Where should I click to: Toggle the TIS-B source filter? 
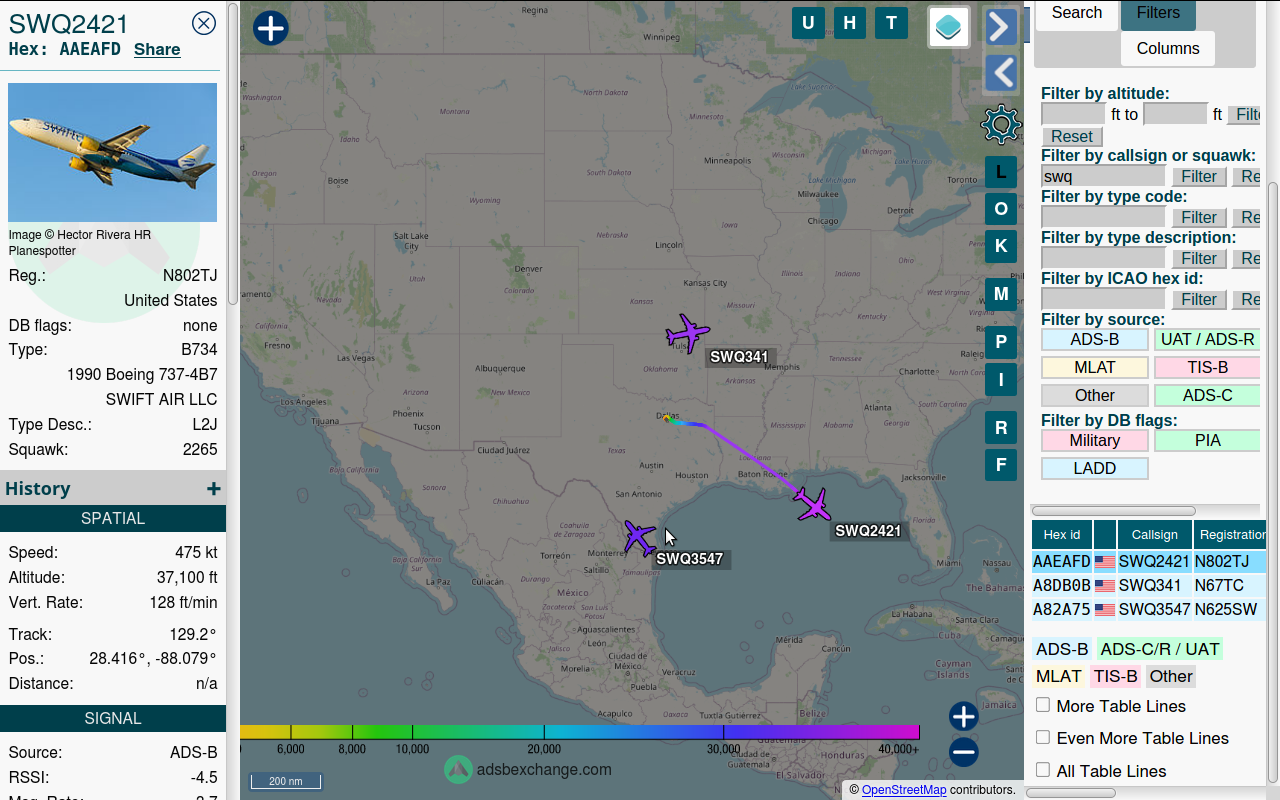pos(1207,367)
